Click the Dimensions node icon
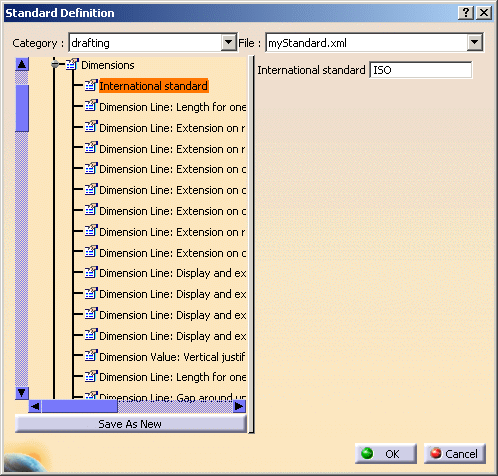Image resolution: width=498 pixels, height=476 pixels. pos(72,64)
